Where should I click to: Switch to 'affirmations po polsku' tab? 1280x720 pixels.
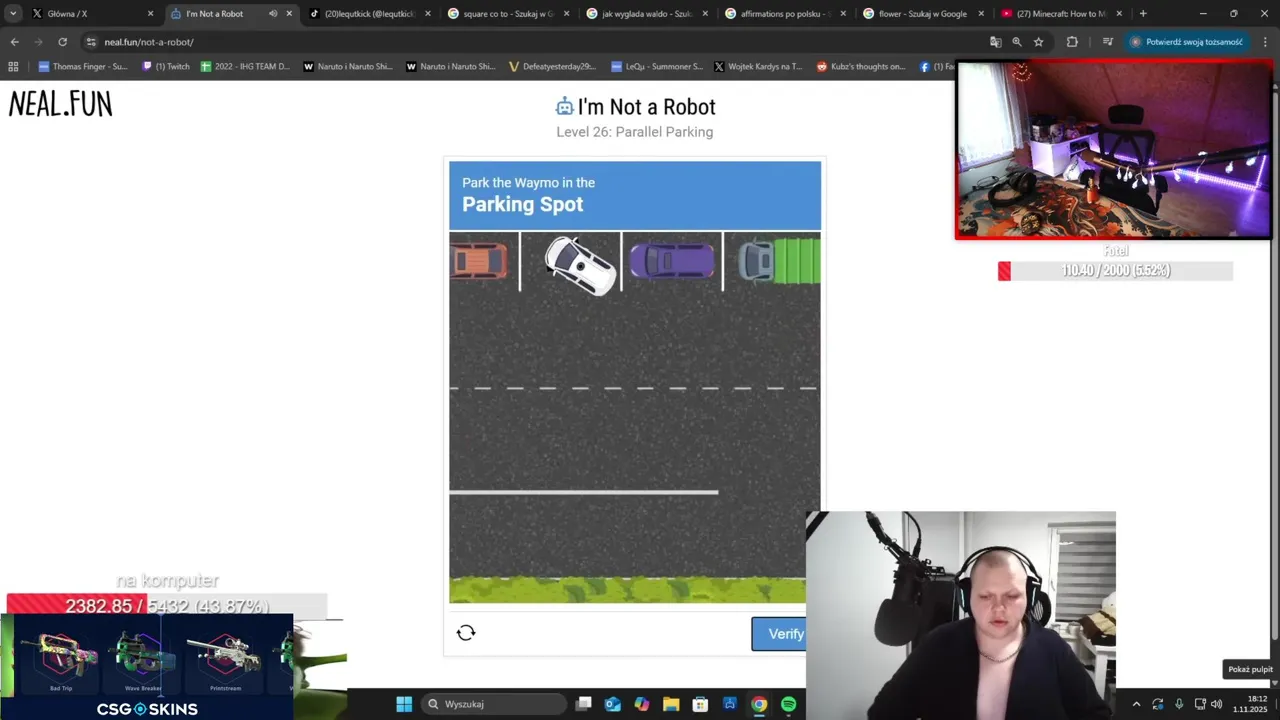(784, 14)
